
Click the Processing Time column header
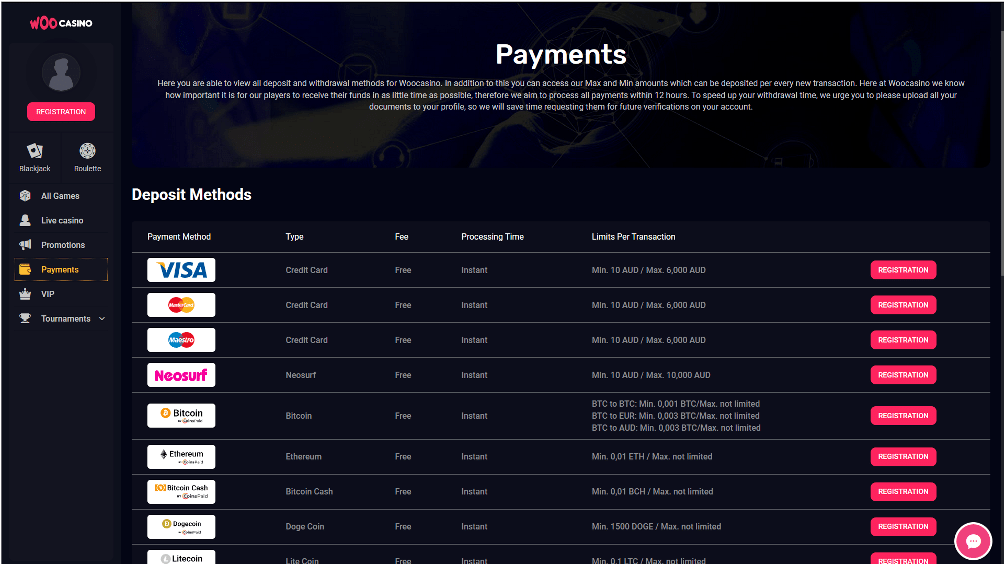pos(492,237)
